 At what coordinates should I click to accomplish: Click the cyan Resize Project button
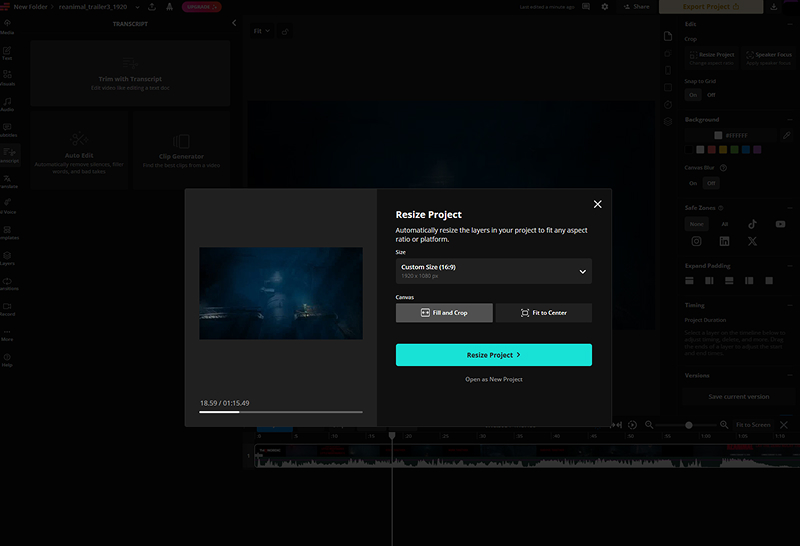point(493,355)
